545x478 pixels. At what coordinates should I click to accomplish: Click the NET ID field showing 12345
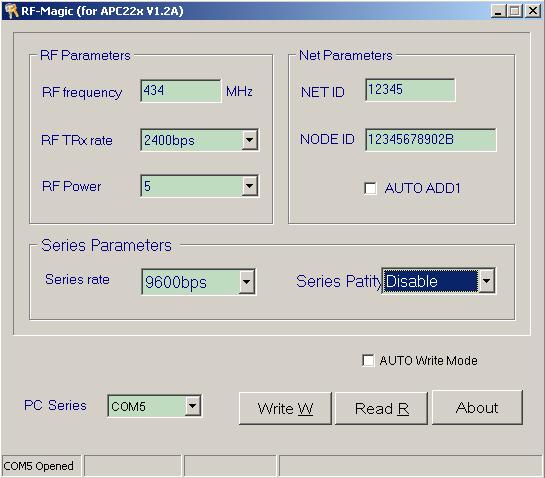(410, 90)
